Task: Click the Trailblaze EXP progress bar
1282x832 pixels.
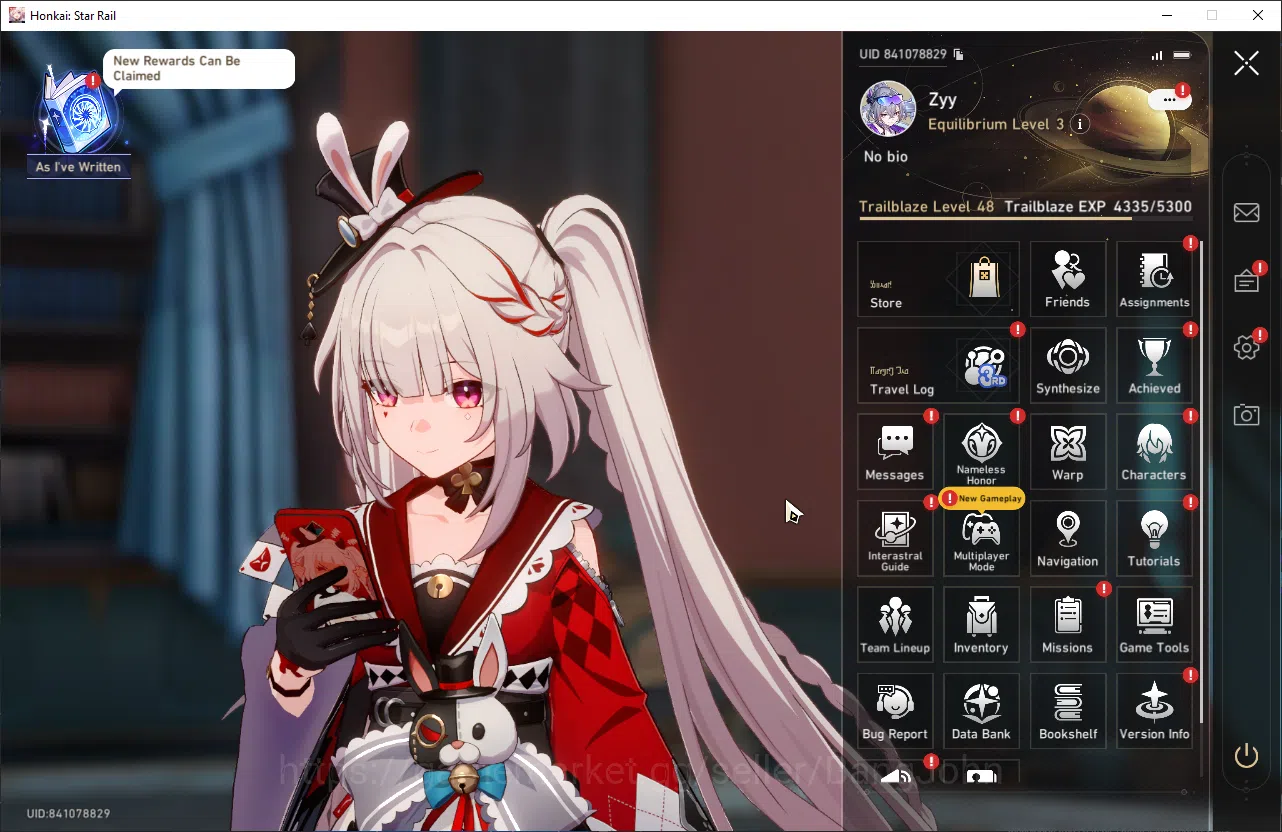Action: (1025, 219)
